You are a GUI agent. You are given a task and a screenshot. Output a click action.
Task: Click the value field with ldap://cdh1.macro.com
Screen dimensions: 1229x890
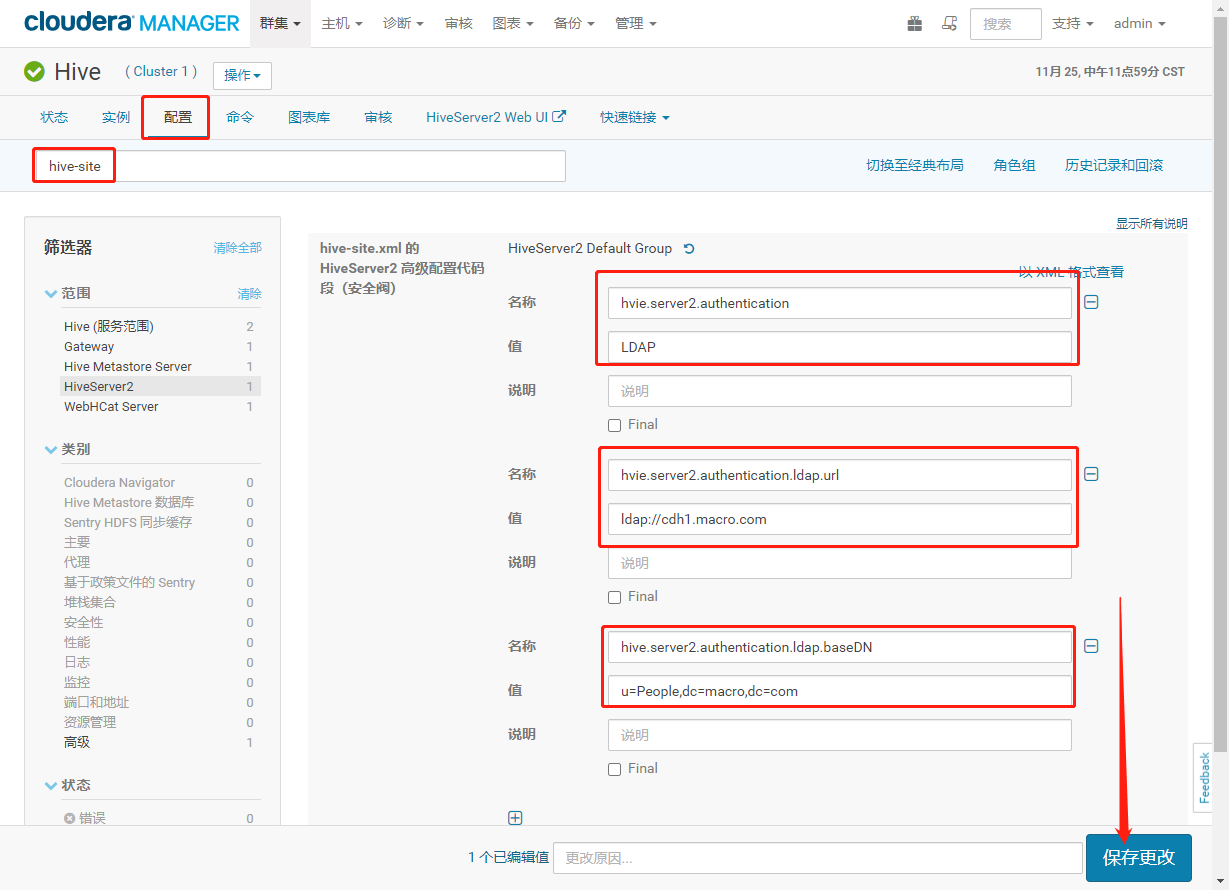click(839, 519)
